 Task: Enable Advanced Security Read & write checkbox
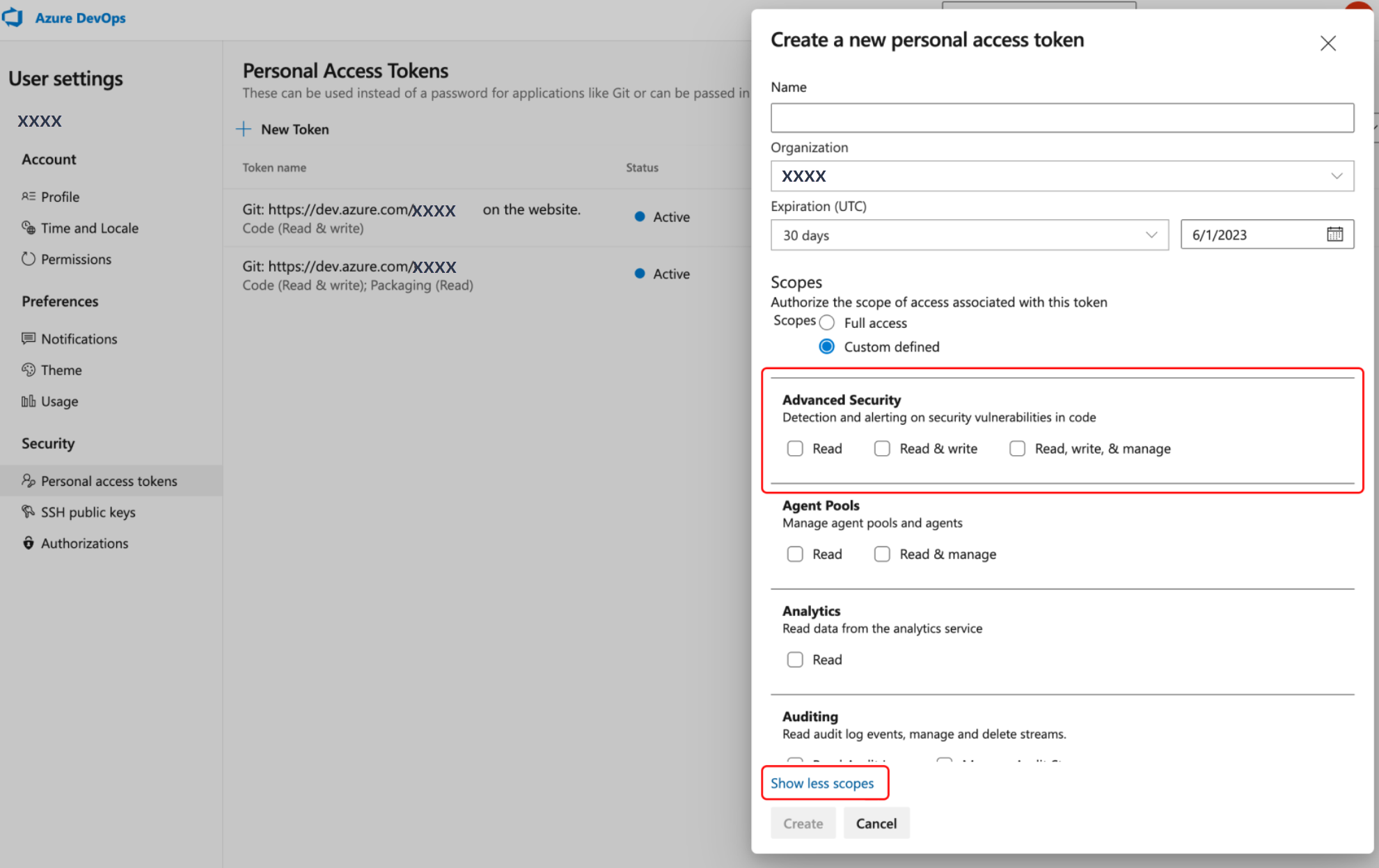coord(881,448)
